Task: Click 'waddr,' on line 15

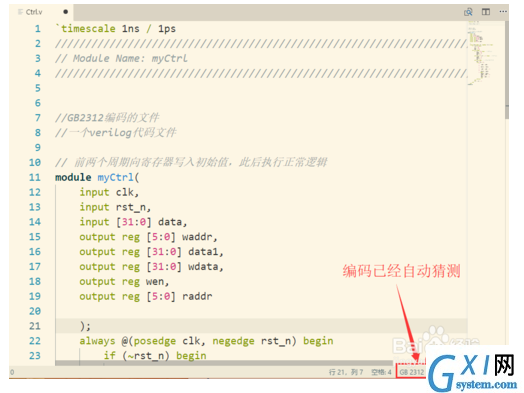Action: tap(200, 237)
